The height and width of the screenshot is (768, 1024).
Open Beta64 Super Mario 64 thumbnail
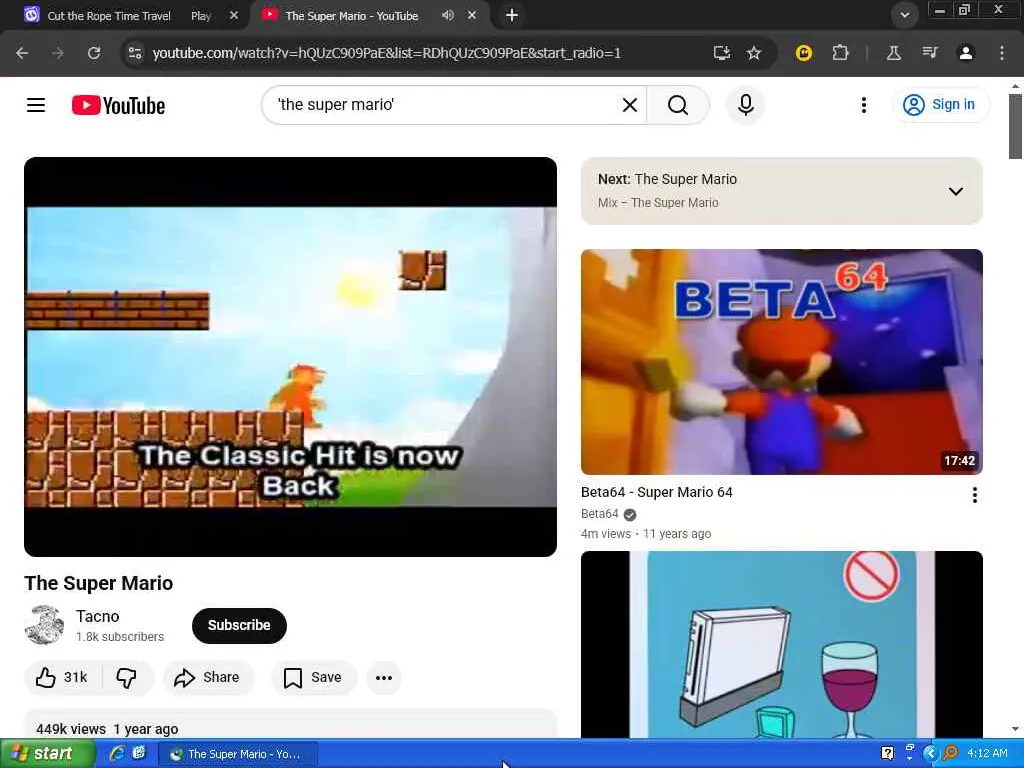pyautogui.click(x=782, y=362)
